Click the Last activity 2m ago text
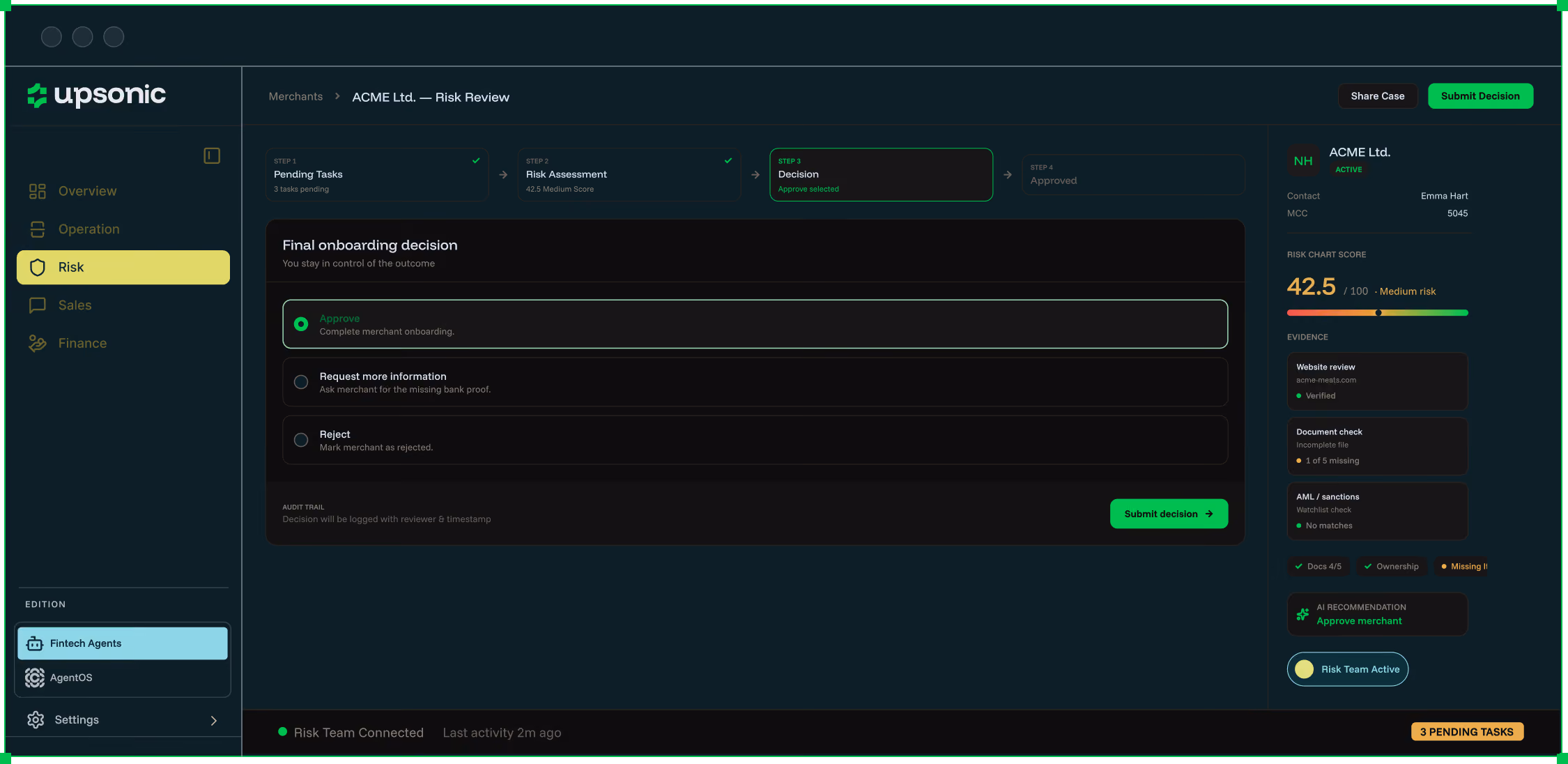 [x=502, y=733]
